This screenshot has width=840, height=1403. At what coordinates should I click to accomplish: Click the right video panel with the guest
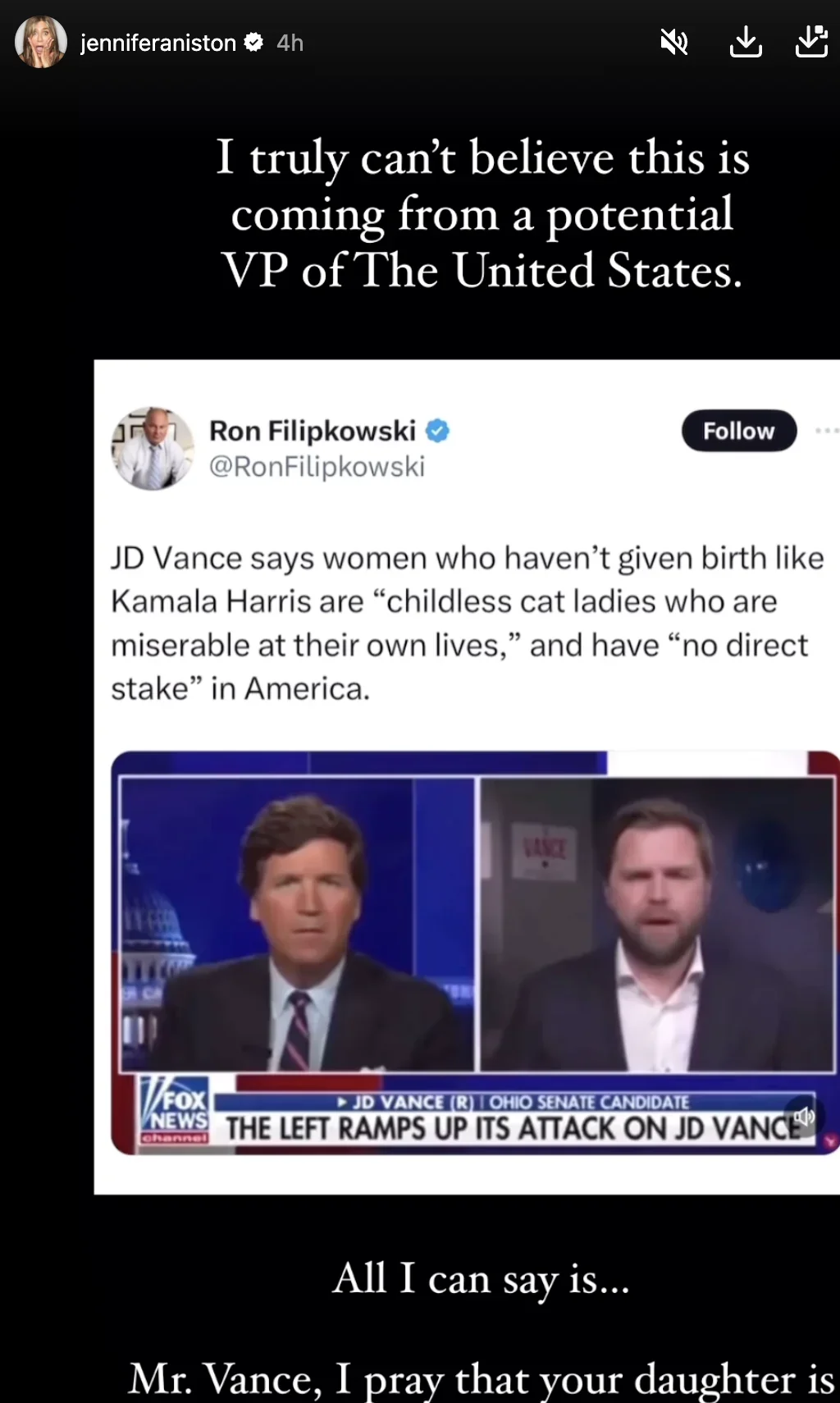pyautogui.click(x=657, y=925)
